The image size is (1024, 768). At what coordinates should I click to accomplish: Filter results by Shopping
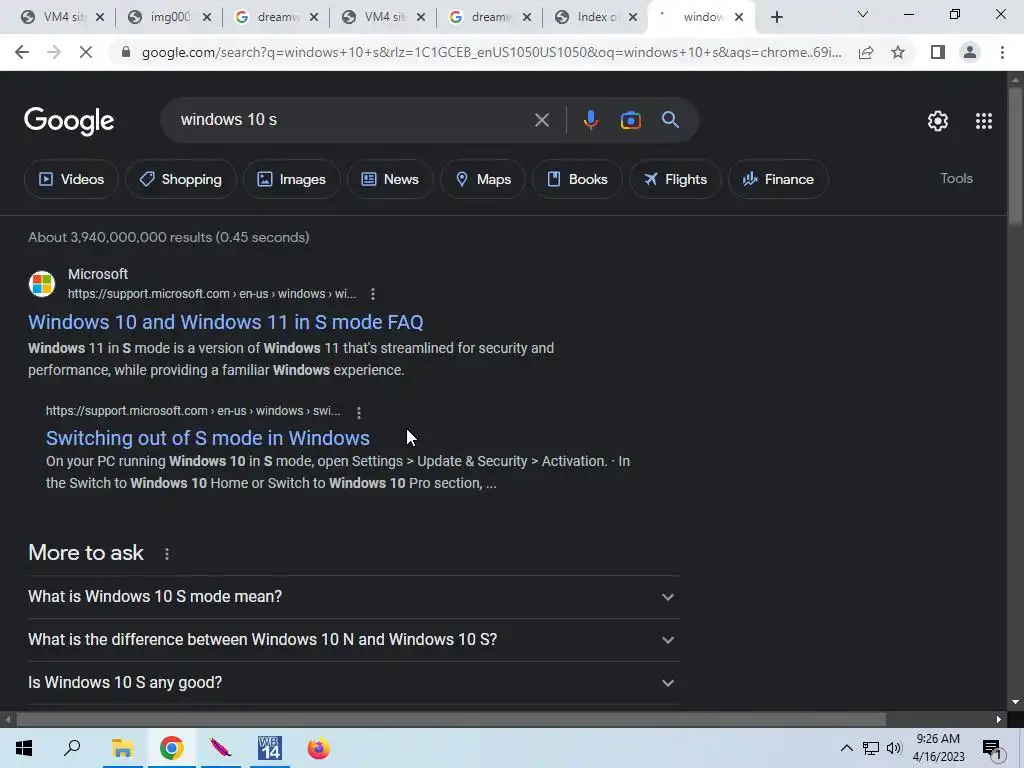coord(180,179)
